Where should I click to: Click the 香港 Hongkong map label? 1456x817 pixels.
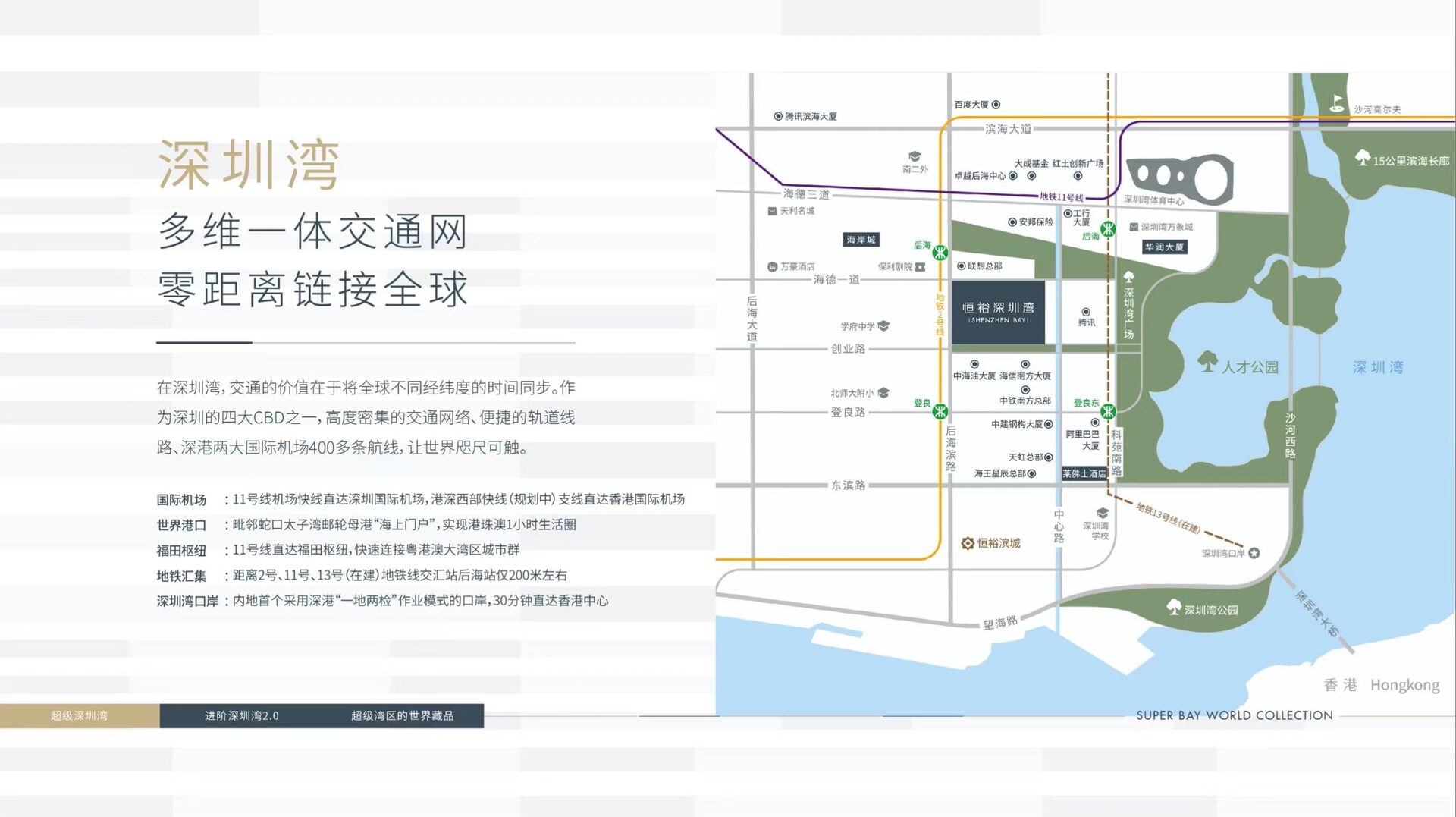[1382, 685]
